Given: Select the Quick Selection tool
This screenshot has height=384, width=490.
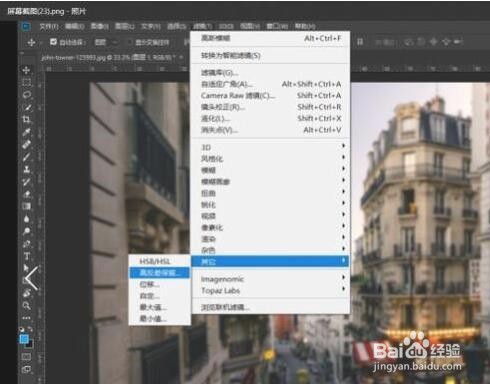Looking at the screenshot, I should point(26,107).
